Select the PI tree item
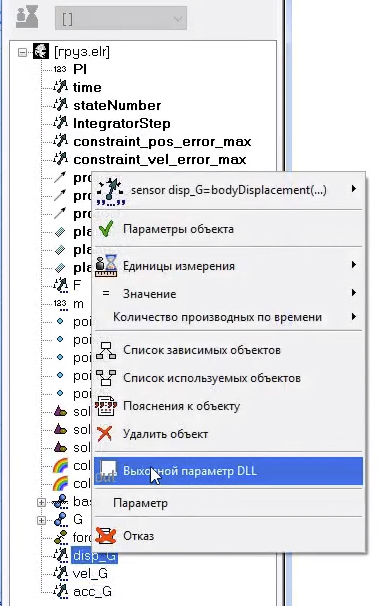Image resolution: width=378 pixels, height=606 pixels. 80,69
